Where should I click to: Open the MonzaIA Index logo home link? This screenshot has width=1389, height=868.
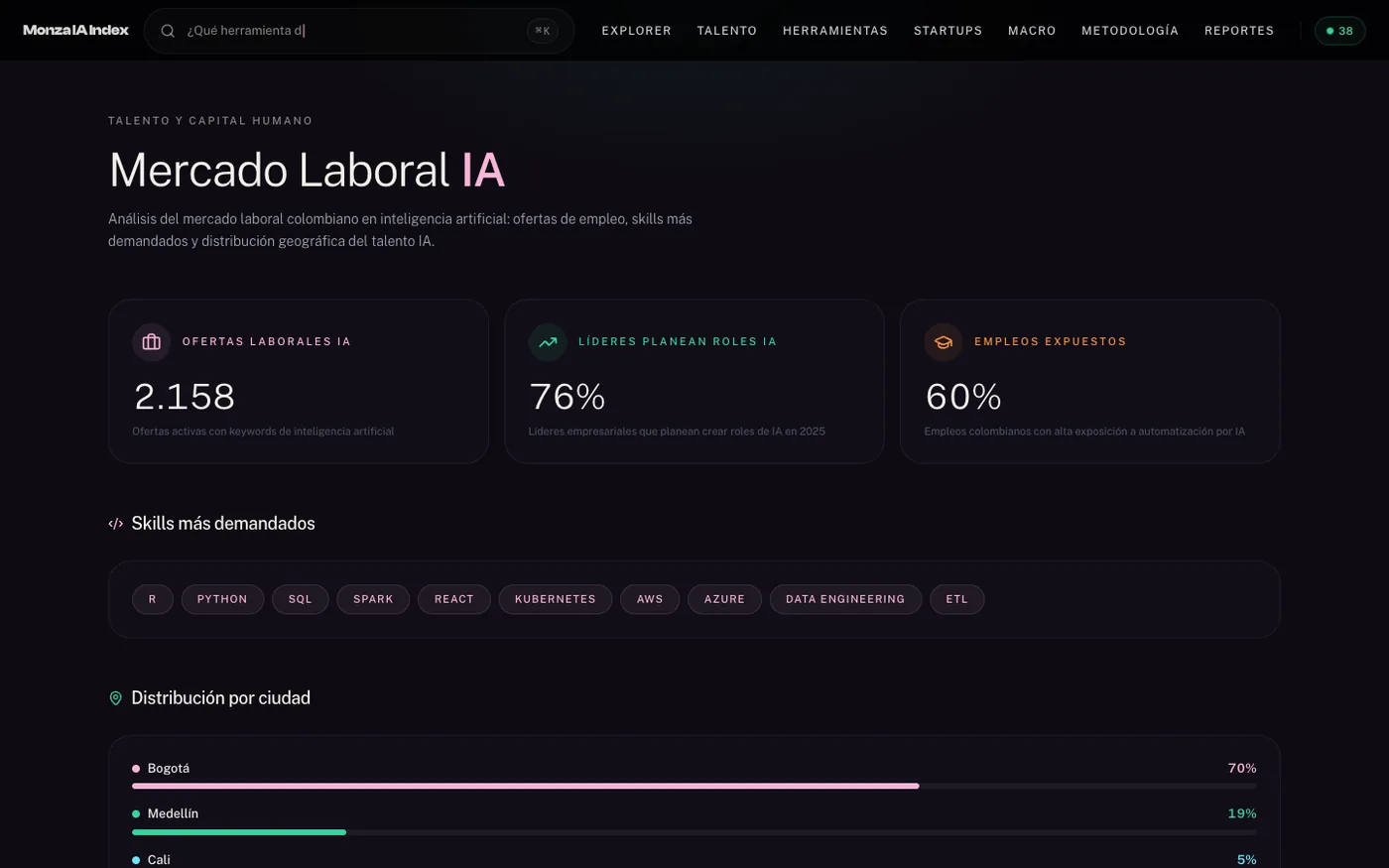[x=76, y=31]
